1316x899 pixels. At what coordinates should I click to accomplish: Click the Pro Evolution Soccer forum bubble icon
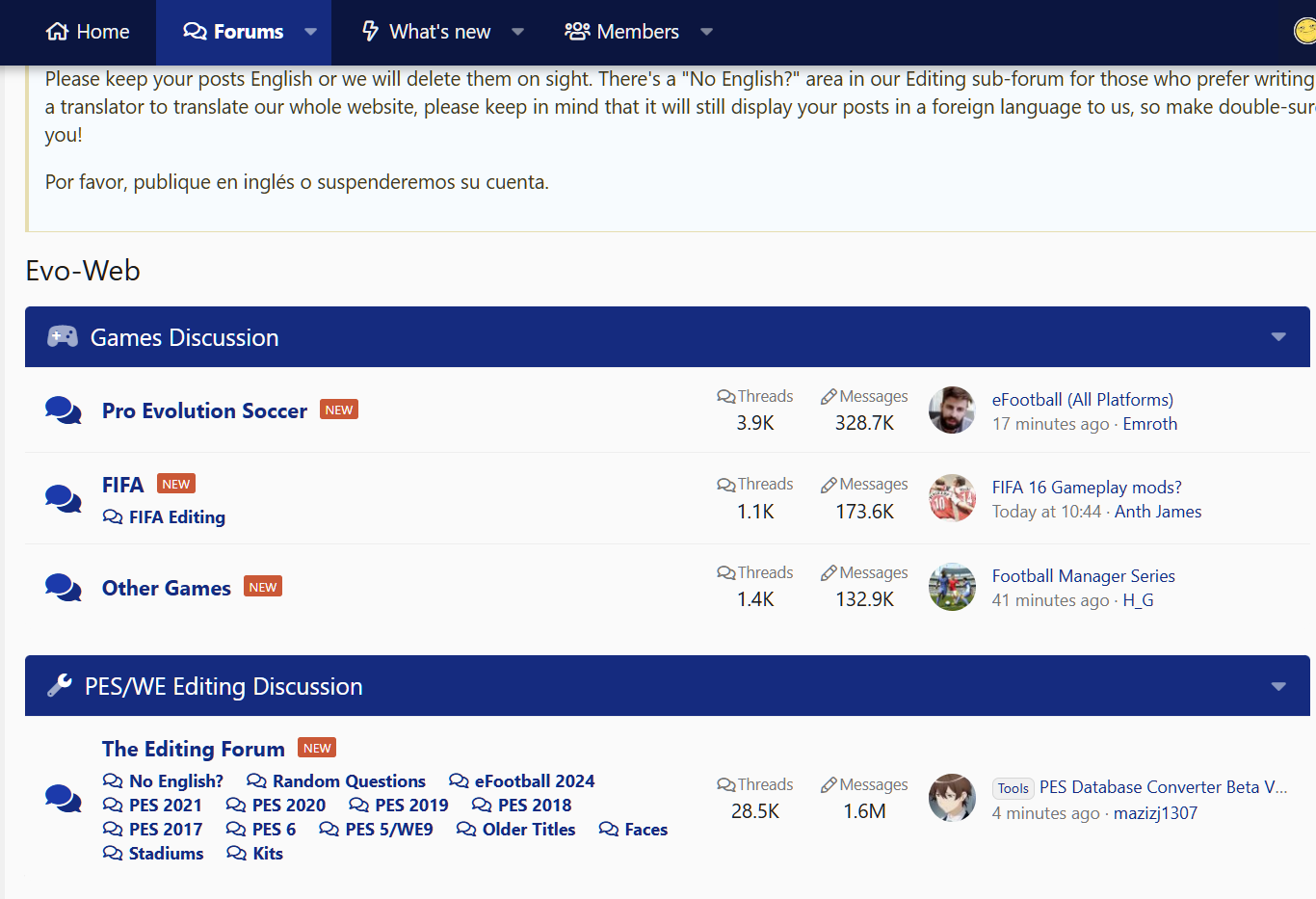click(64, 410)
